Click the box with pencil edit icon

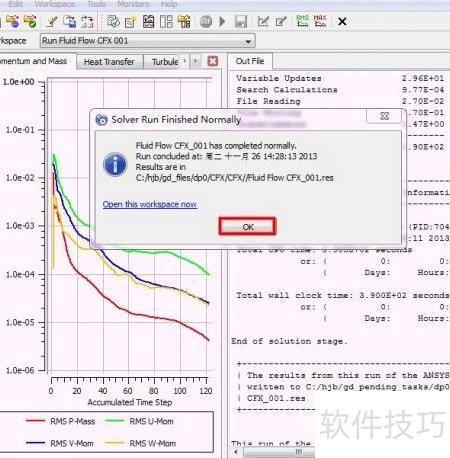281,22
